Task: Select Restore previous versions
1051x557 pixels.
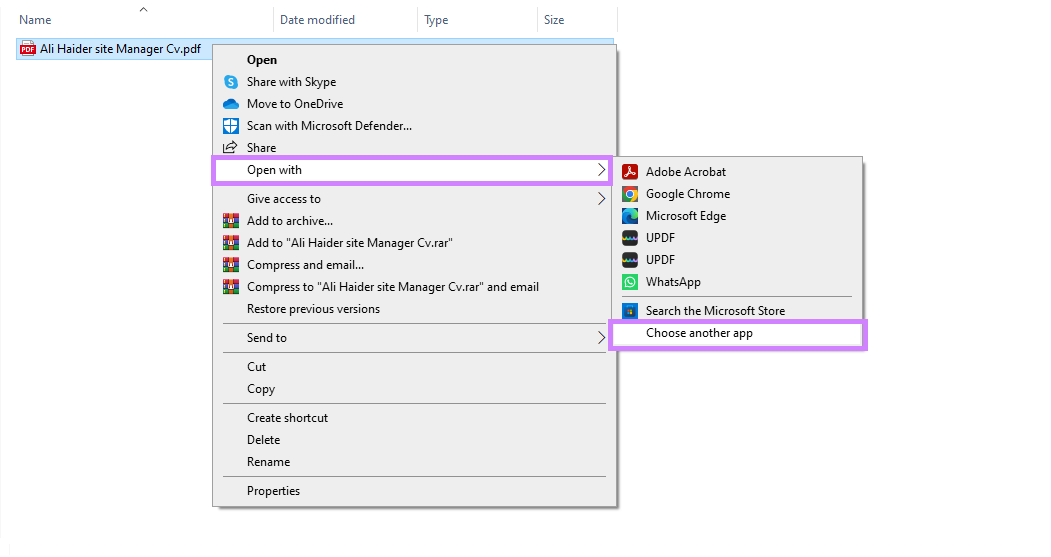Action: coord(313,309)
